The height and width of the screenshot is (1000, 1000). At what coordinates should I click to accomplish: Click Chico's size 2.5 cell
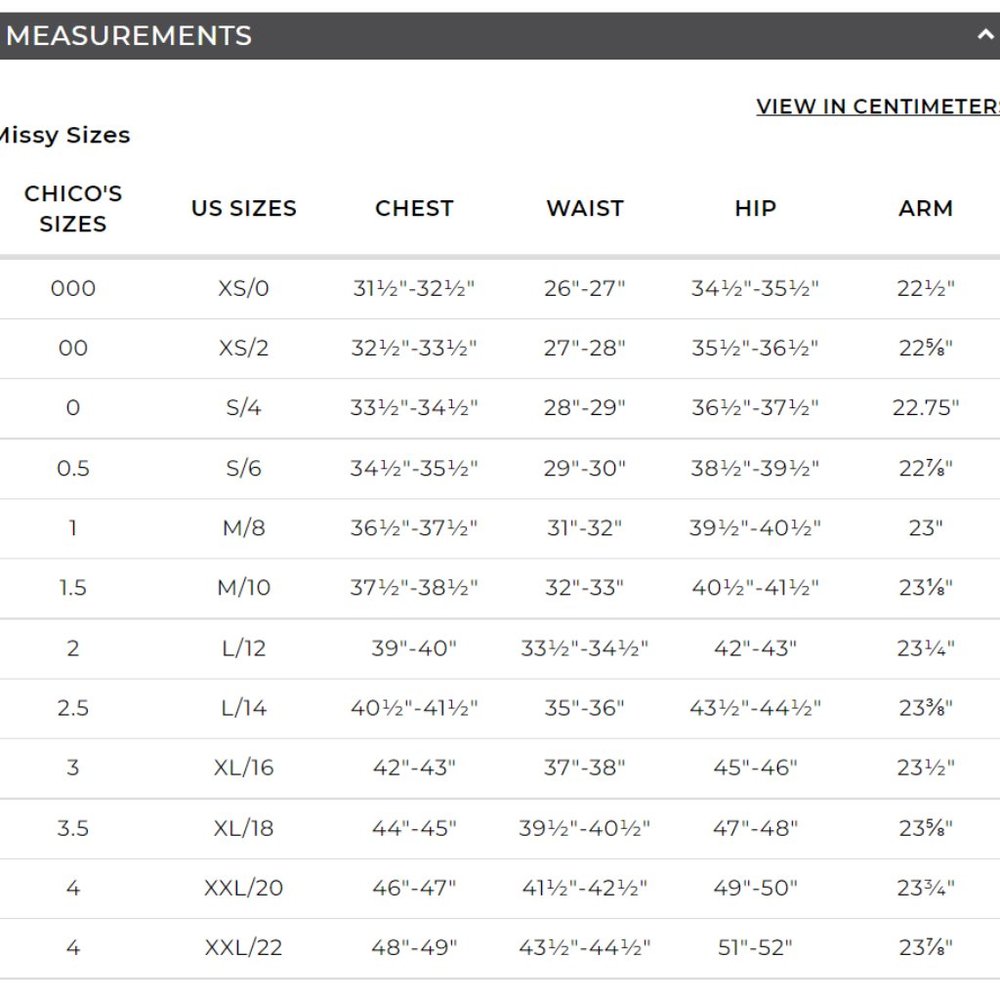[x=73, y=708]
